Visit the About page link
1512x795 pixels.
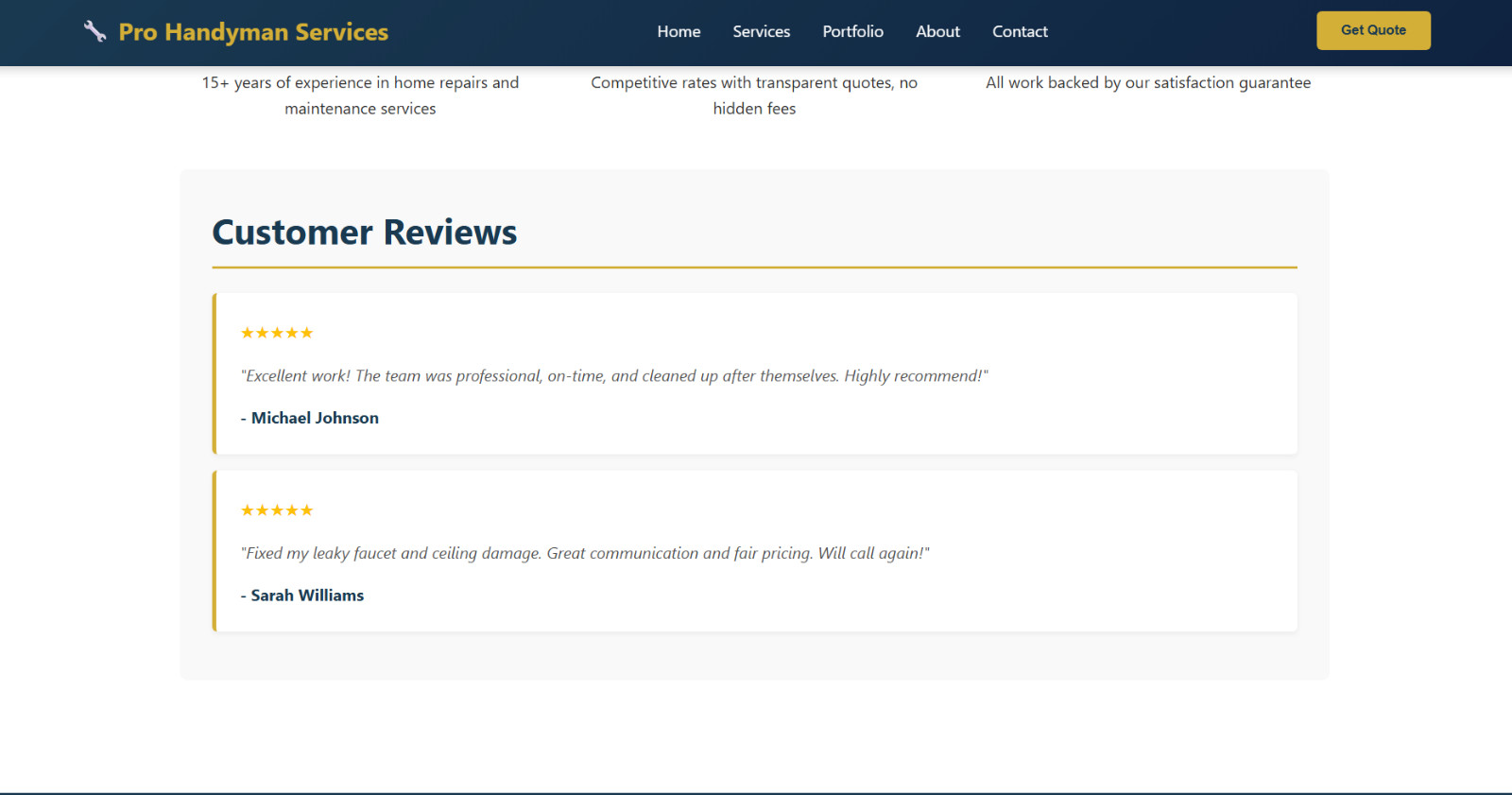937,31
